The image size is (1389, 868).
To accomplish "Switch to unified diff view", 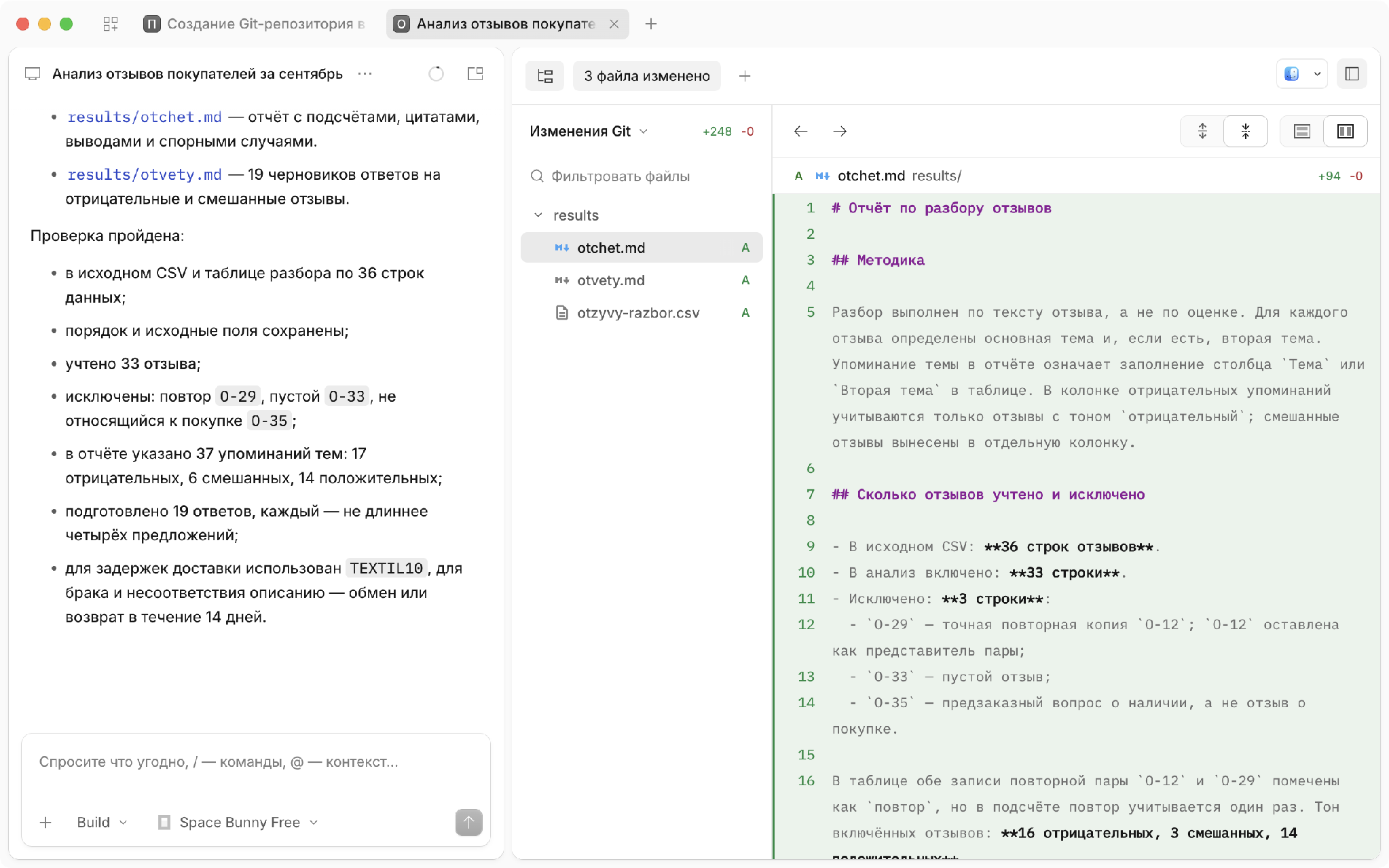I will click(1302, 132).
